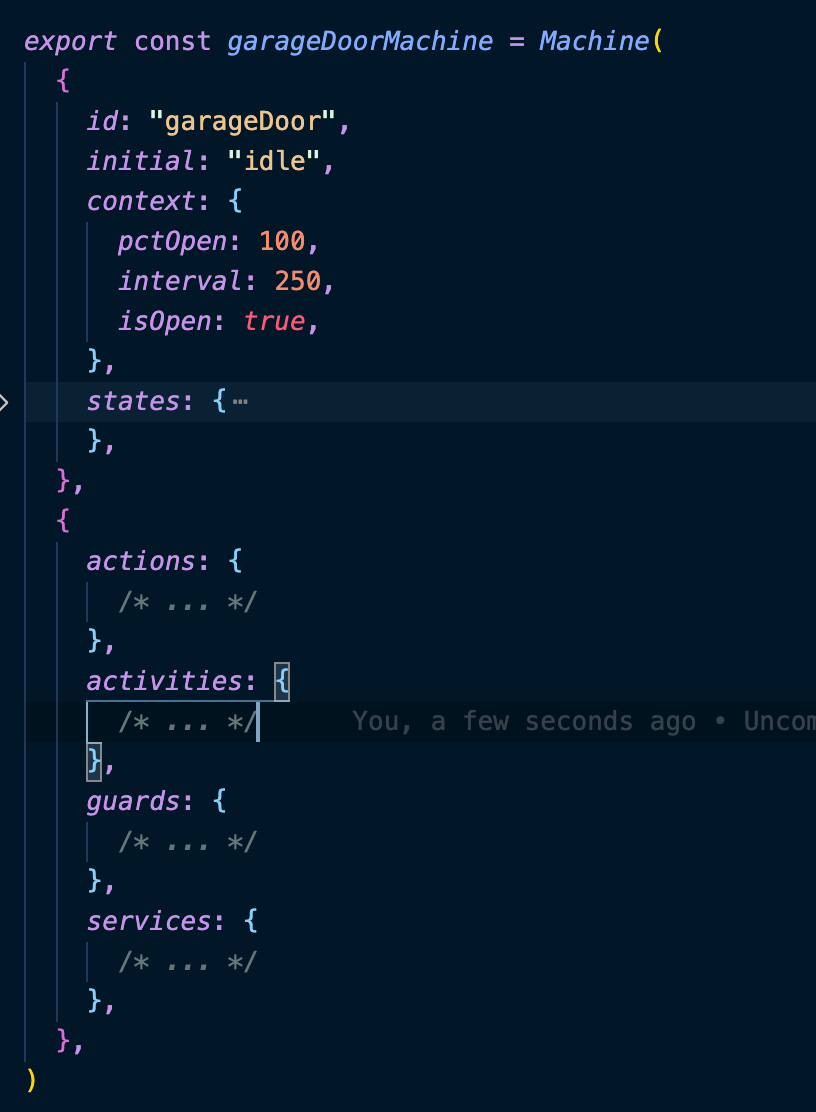Click the activities property key
Screen dimensions: 816x1112
point(164,682)
